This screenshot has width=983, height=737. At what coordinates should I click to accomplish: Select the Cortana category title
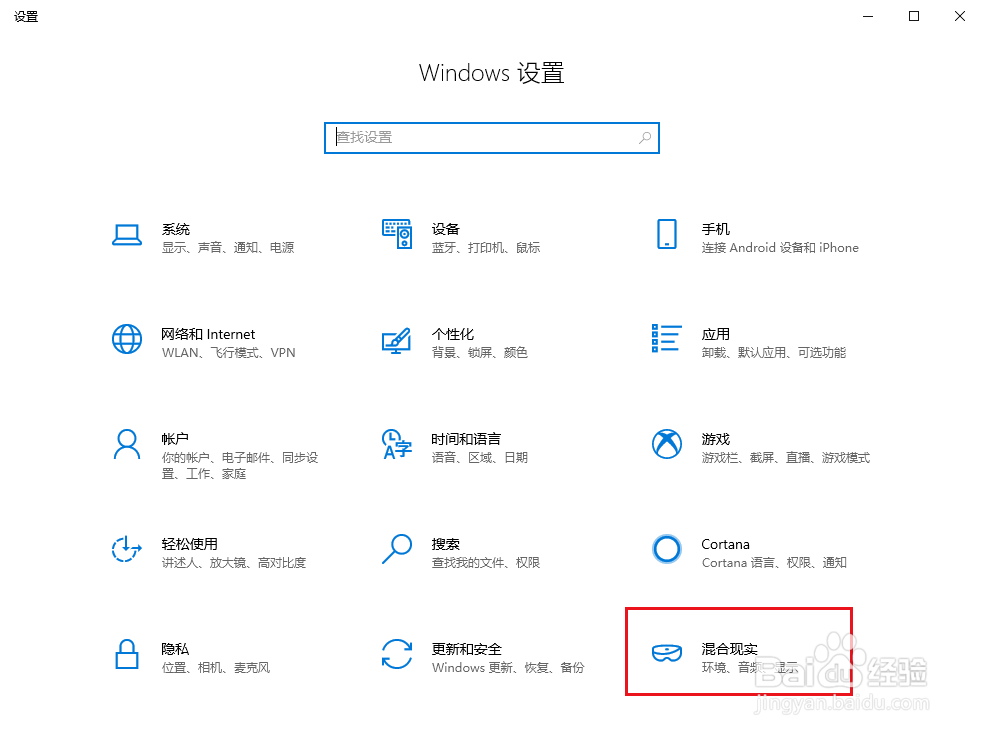725,544
